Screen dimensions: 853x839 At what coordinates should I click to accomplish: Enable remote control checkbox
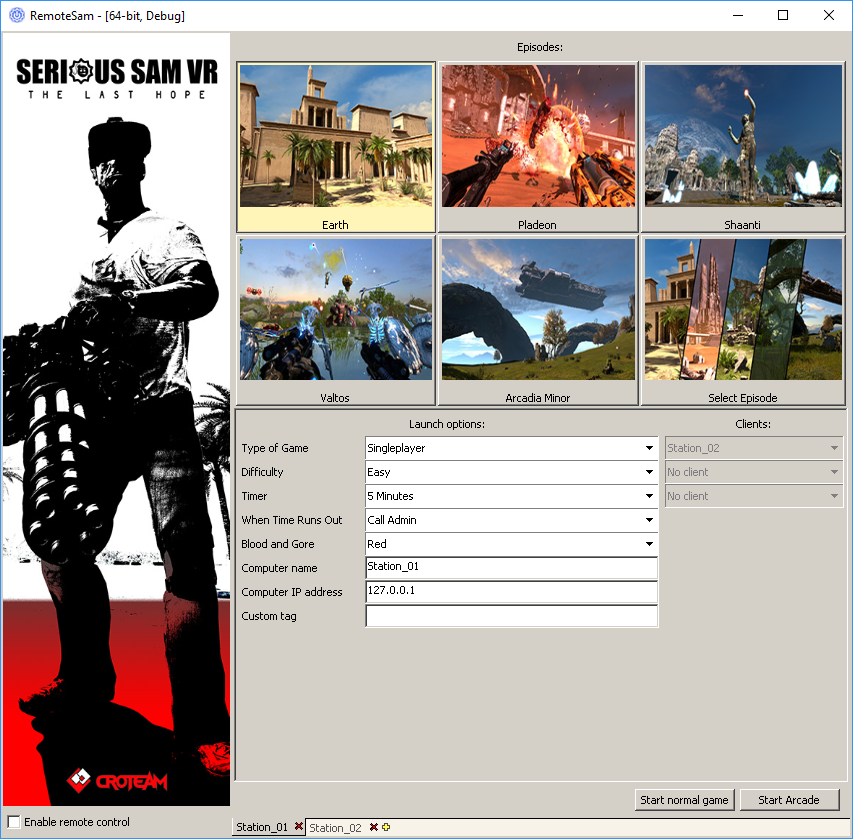coord(14,822)
